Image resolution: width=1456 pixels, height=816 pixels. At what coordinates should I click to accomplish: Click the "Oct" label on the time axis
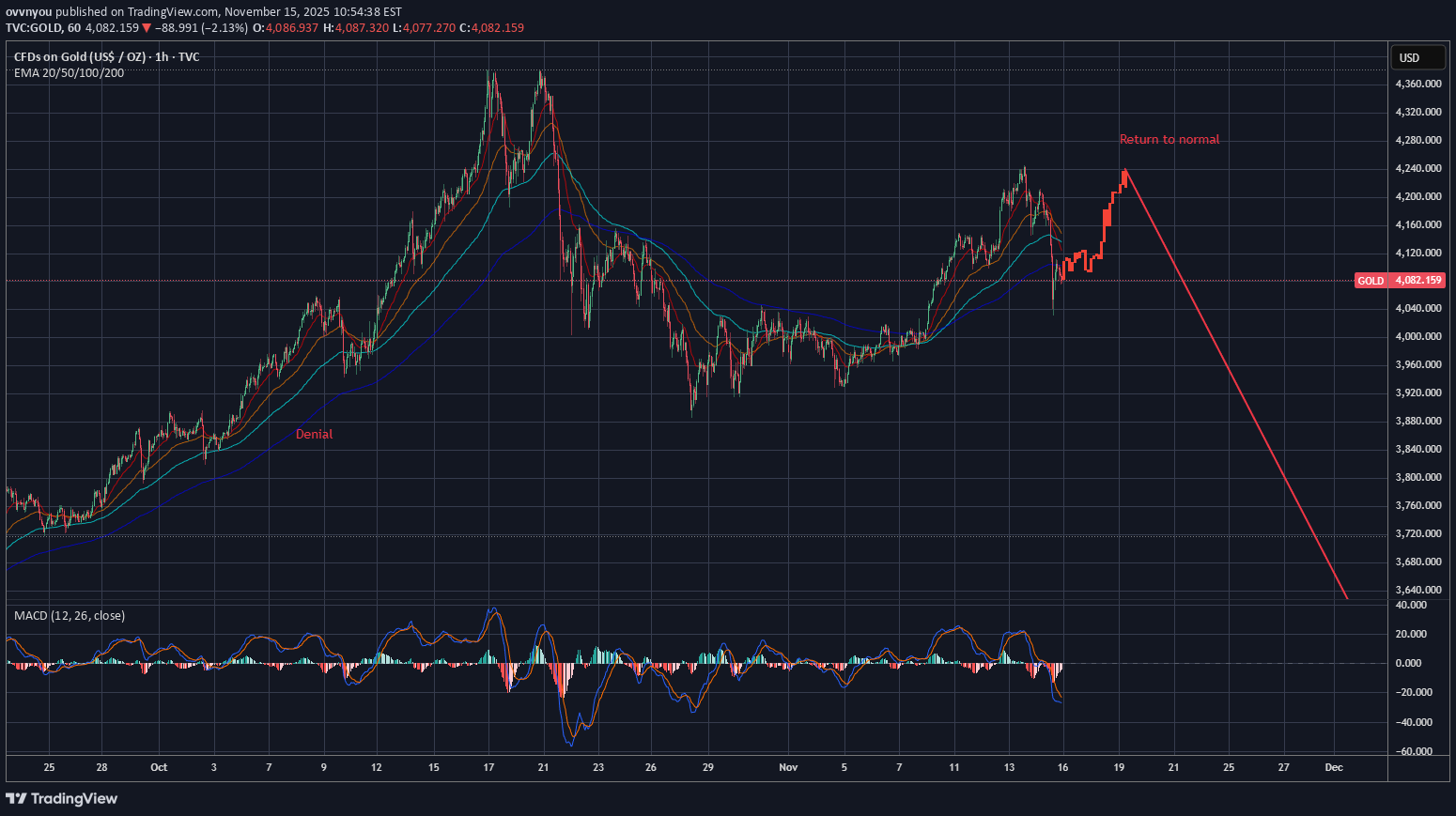(x=159, y=767)
